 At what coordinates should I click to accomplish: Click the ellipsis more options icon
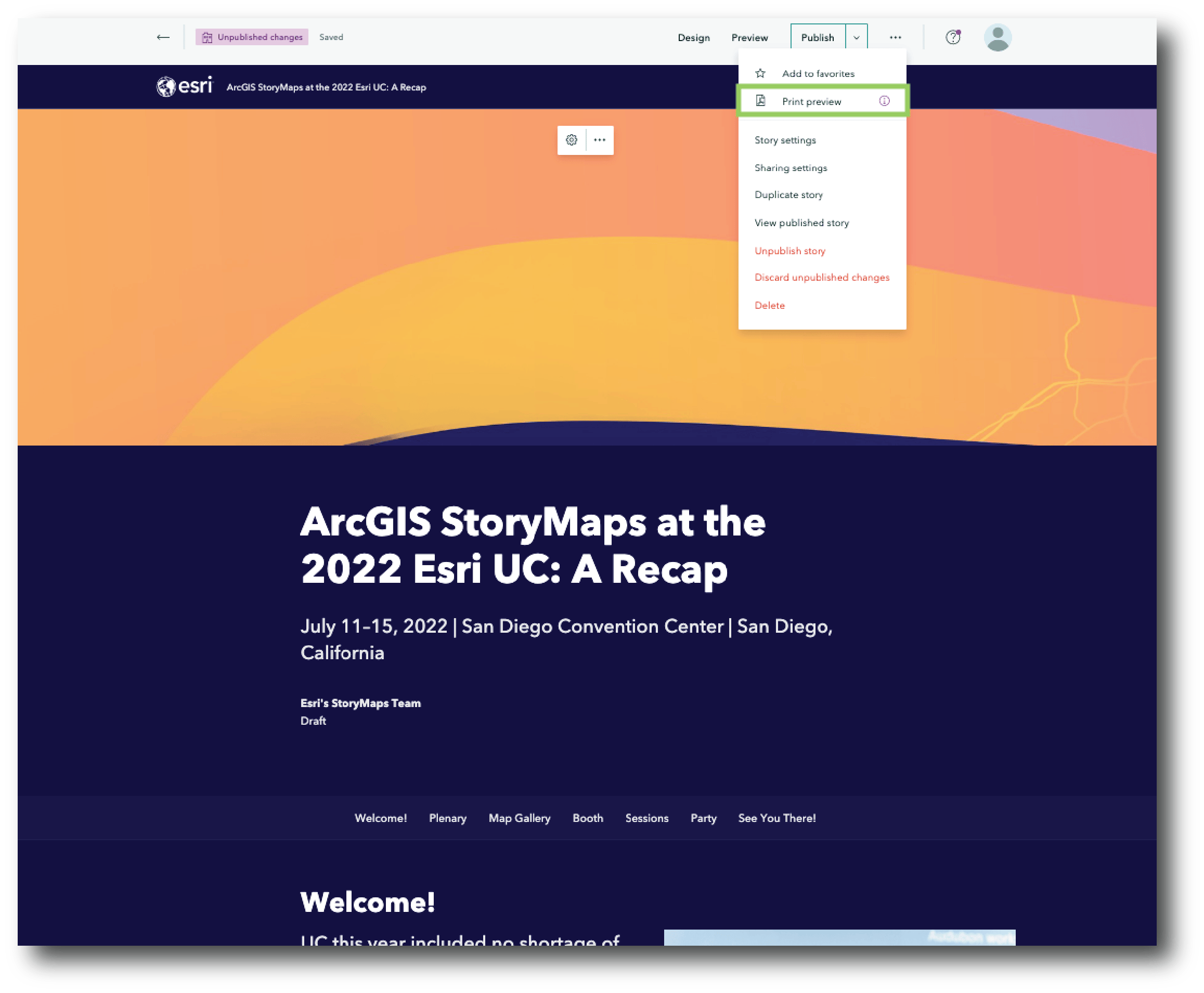[x=895, y=37]
